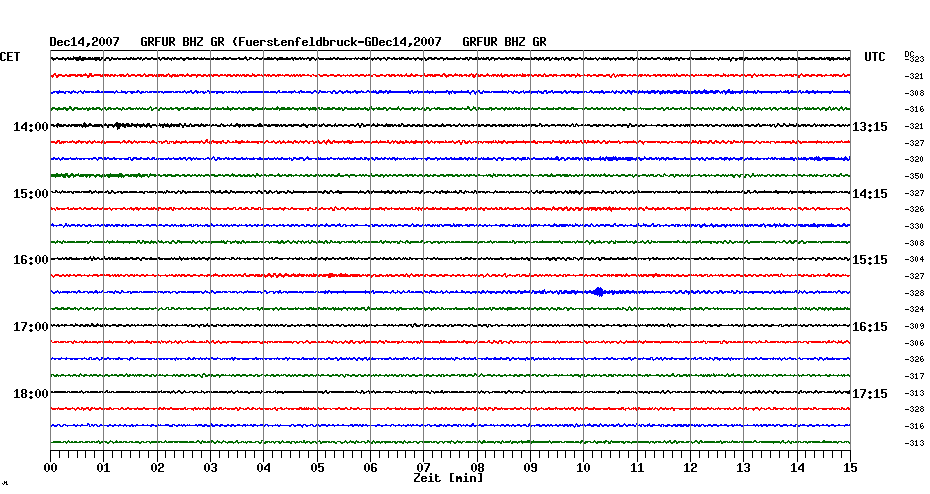Select the 15:00 CET time label

(31, 193)
